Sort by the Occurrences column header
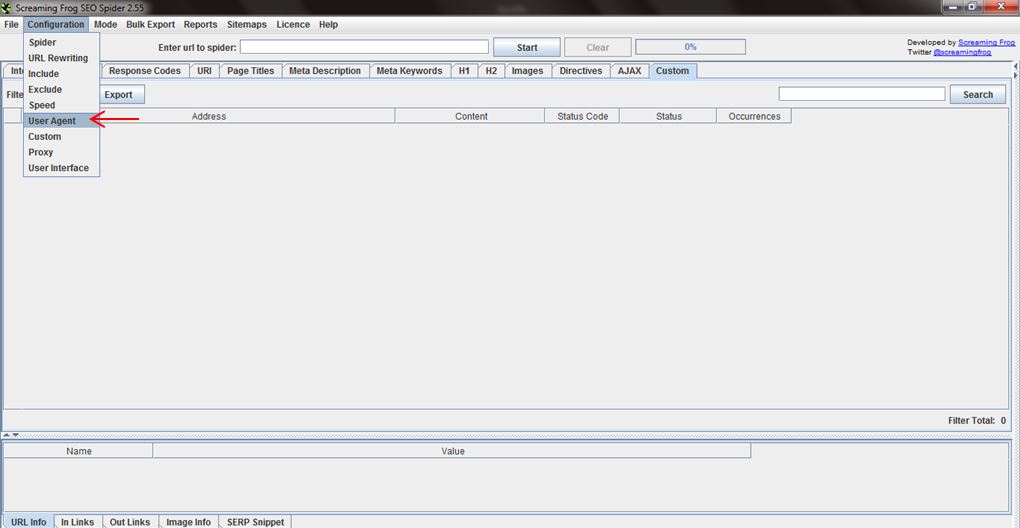1020x528 pixels. point(755,116)
